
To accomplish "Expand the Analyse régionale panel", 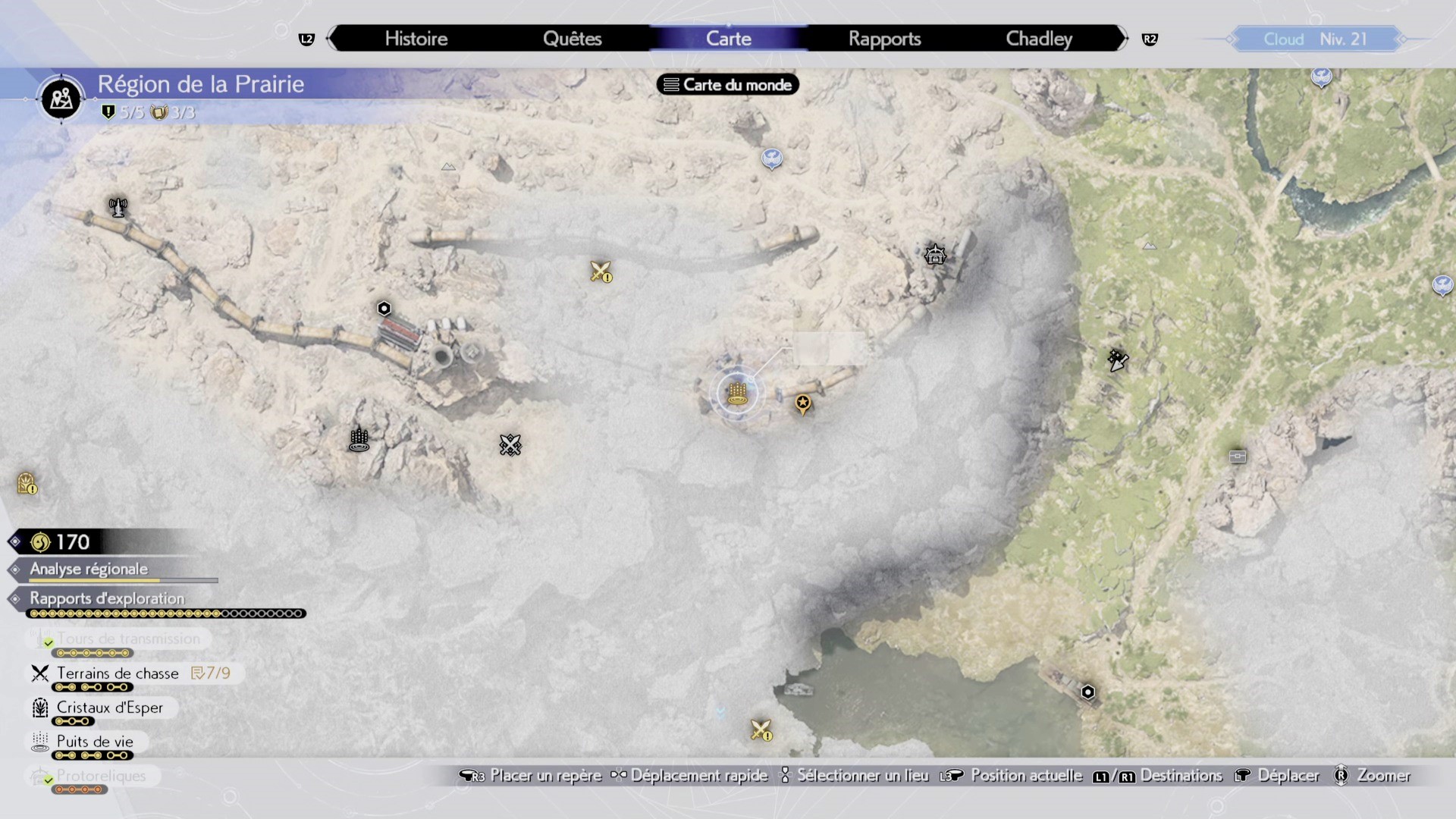I will [x=88, y=570].
